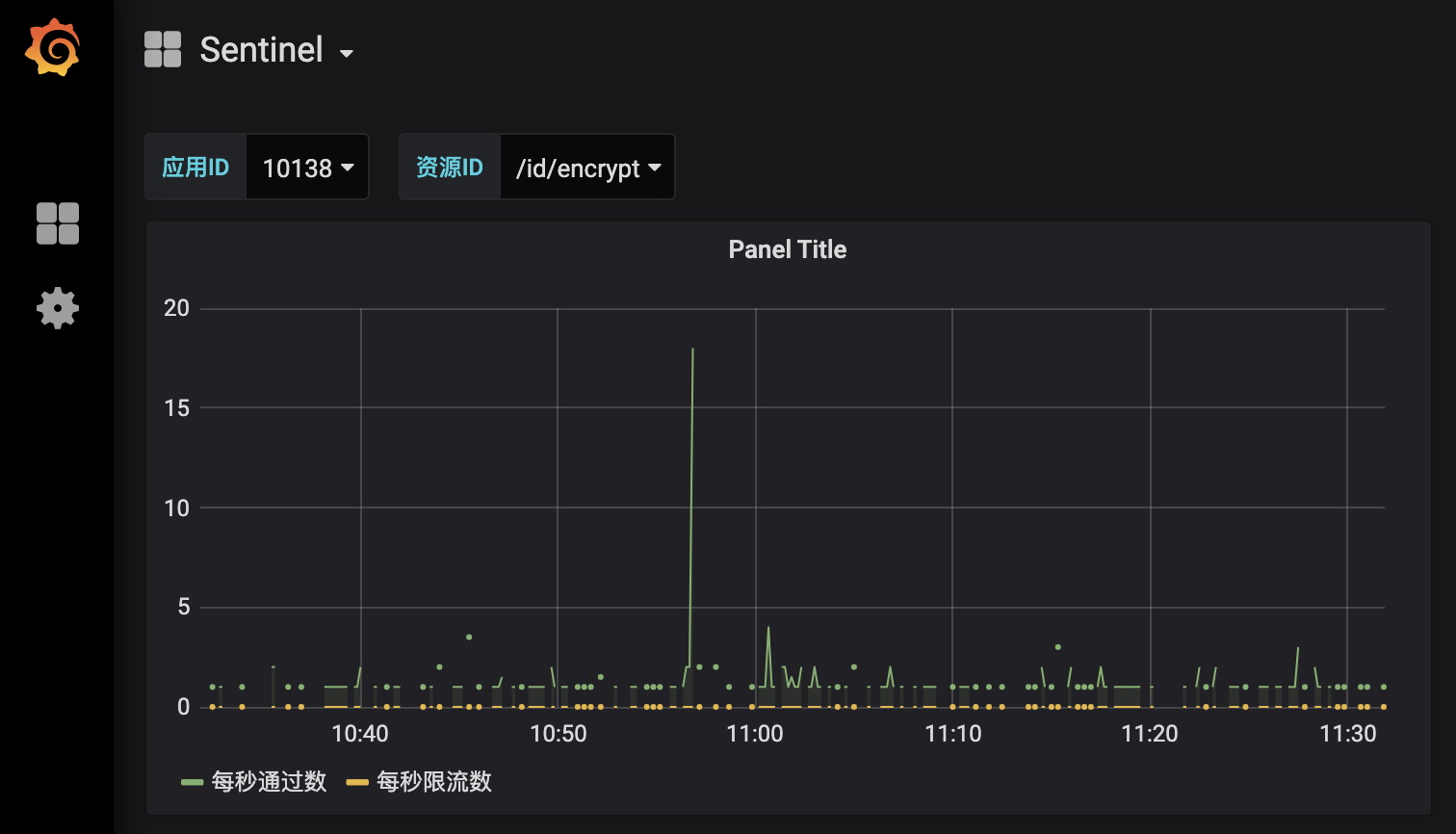The width and height of the screenshot is (1456, 834).
Task: Select the 资源ID variable label
Action: (449, 167)
